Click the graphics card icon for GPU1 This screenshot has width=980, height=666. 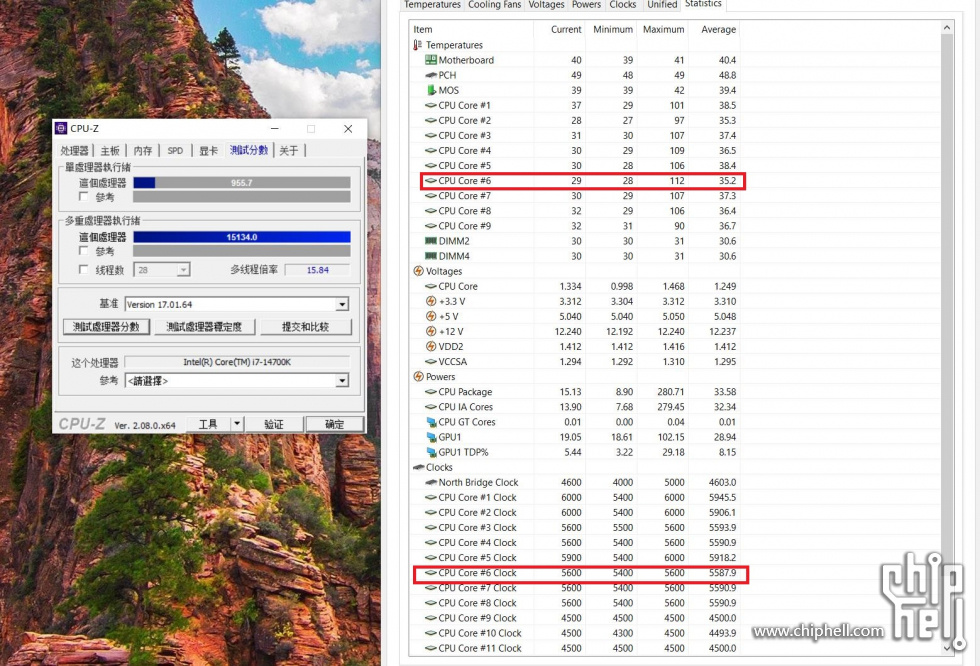coord(431,437)
